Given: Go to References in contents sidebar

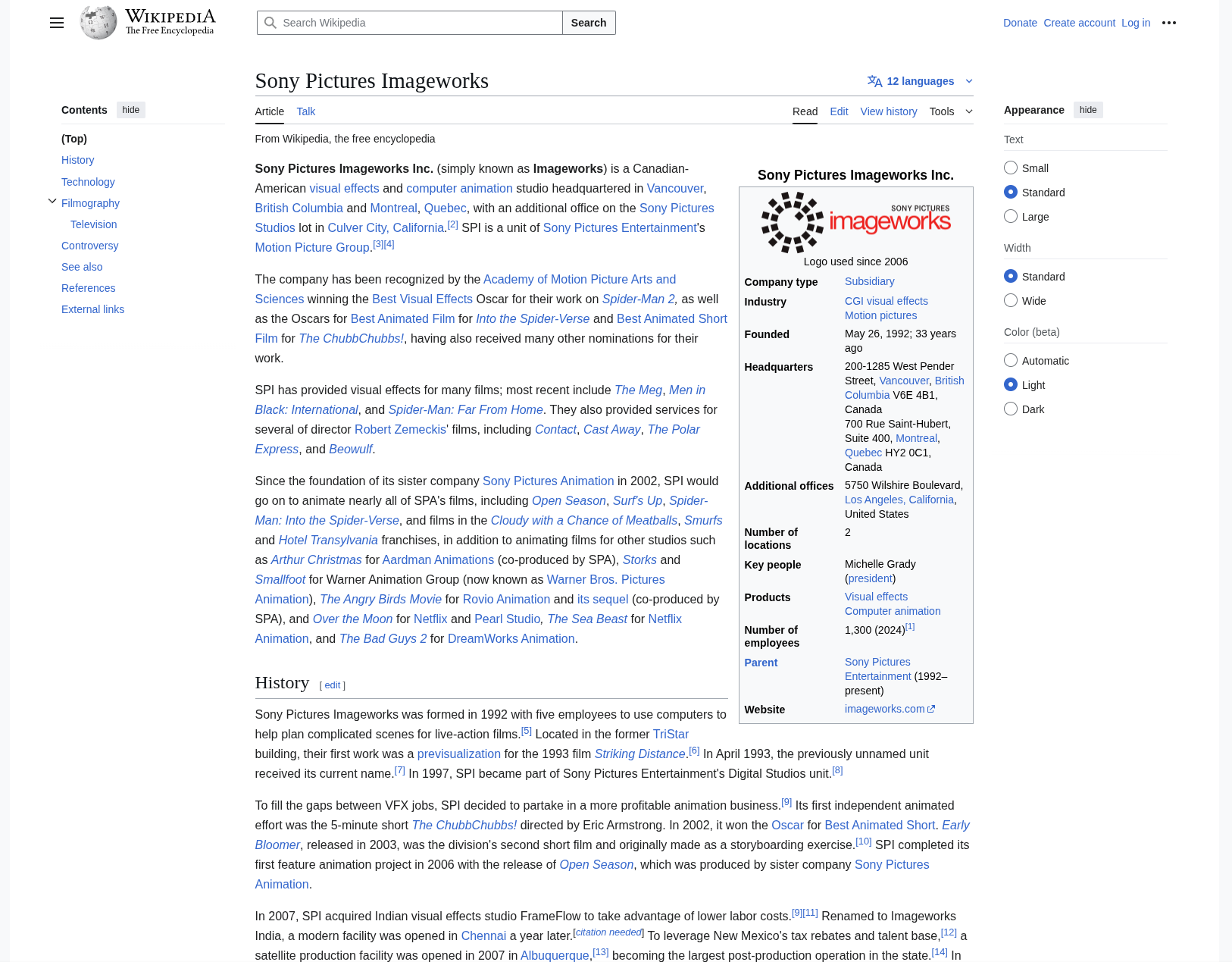Looking at the screenshot, I should point(89,288).
